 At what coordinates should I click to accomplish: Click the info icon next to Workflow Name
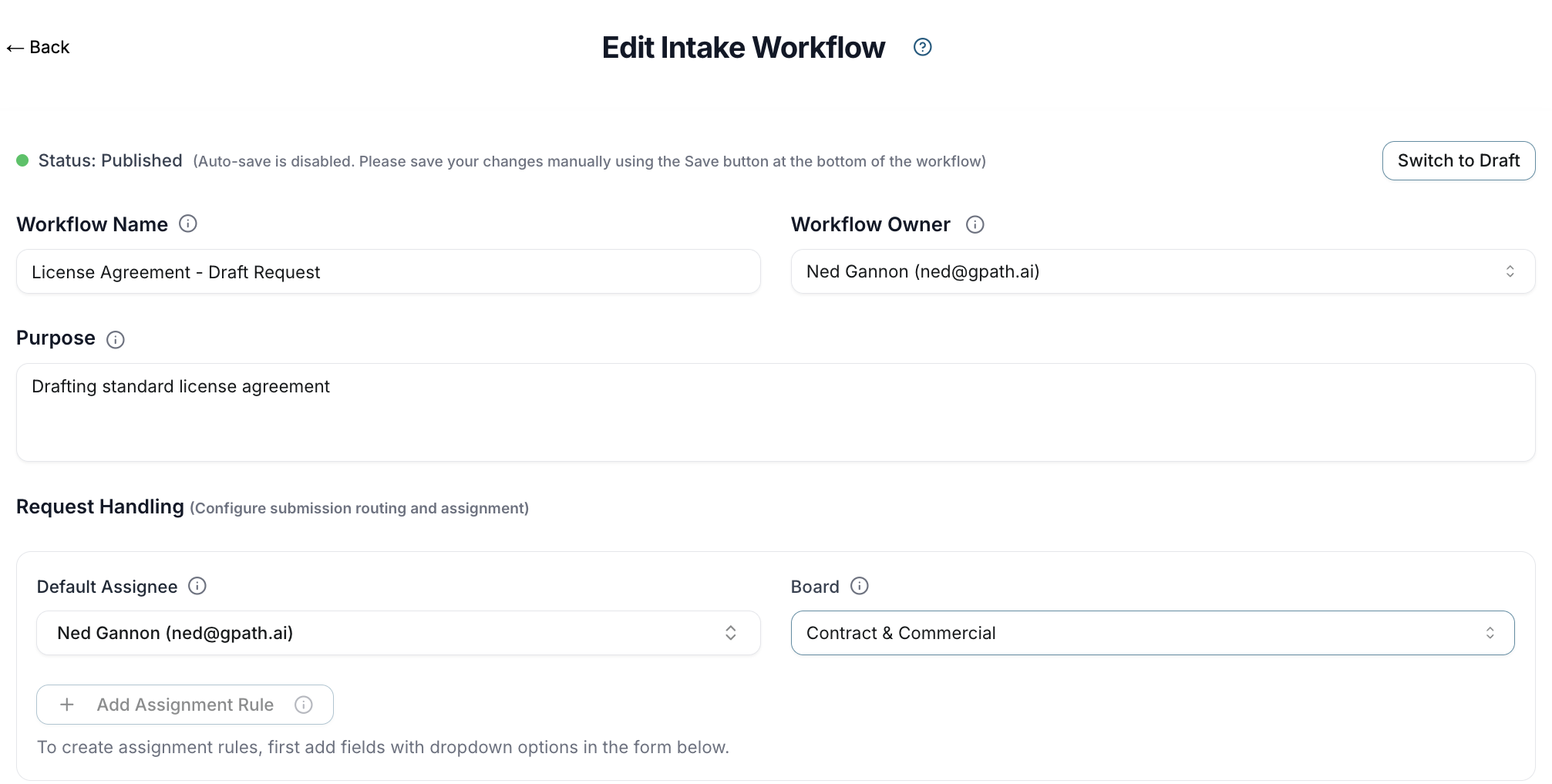[x=188, y=224]
